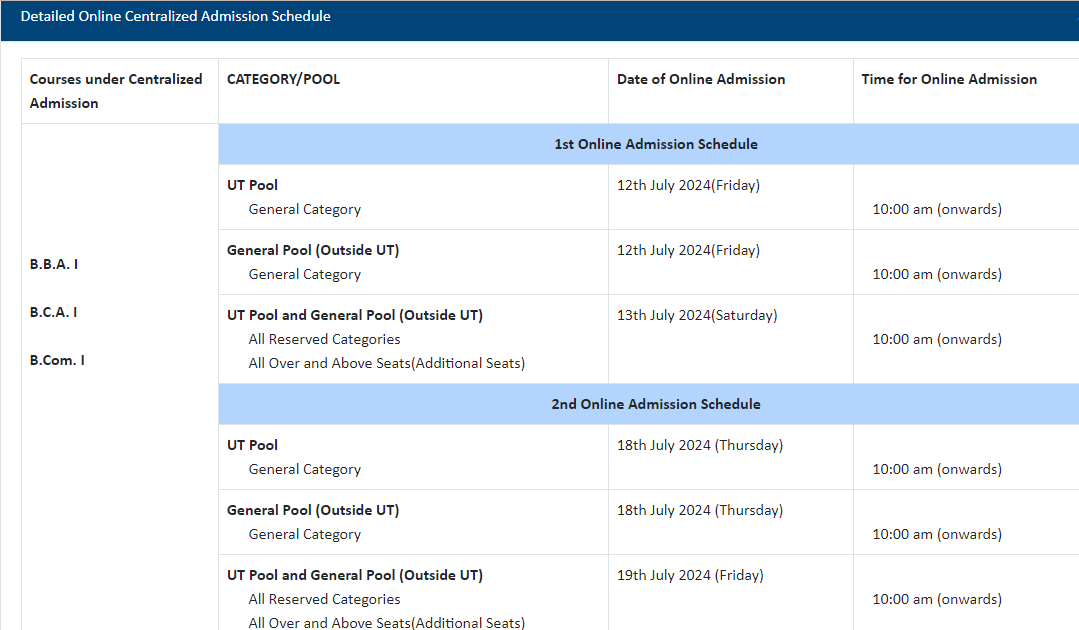Click 'UT Pool' under the 1st Admission Schedule
The height and width of the screenshot is (630, 1079).
[253, 185]
